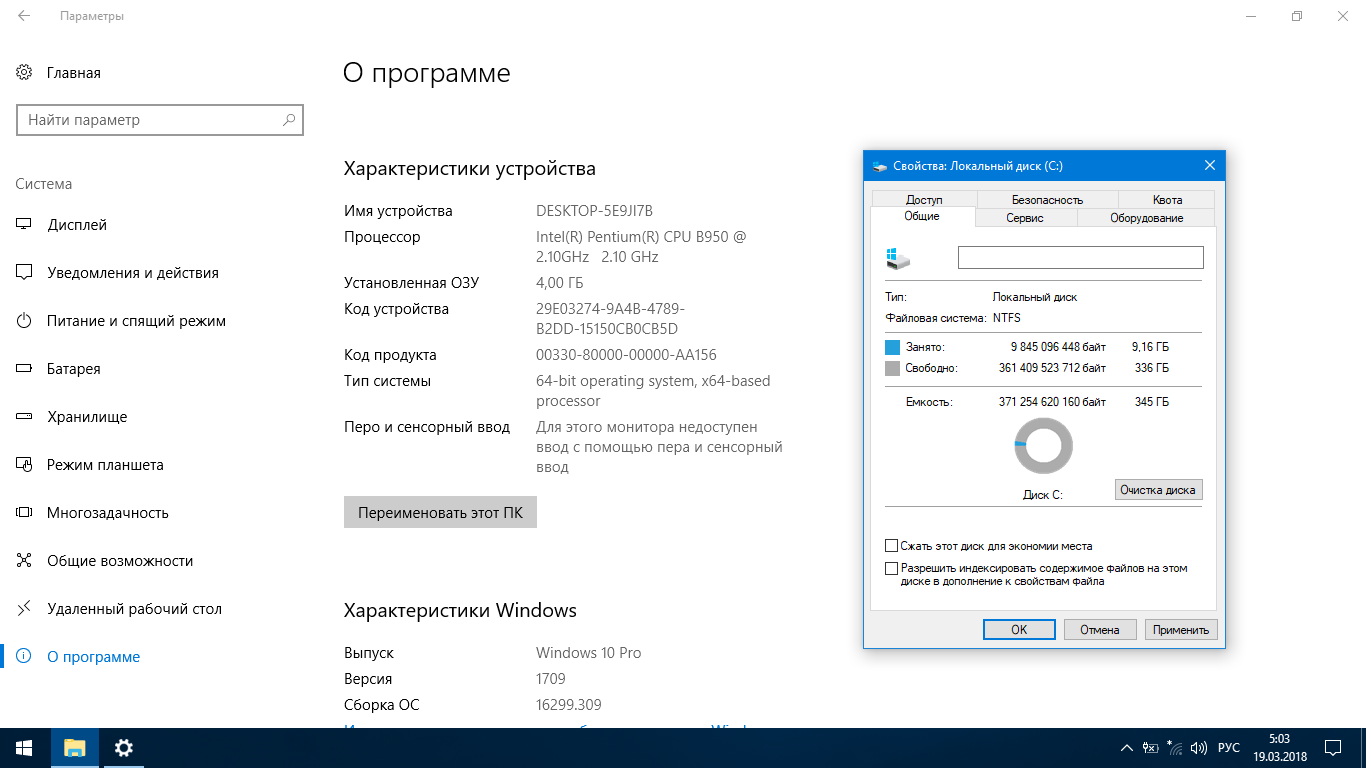This screenshot has height=768, width=1366.
Task: Click the edition value Windows 10 Pro
Action: coord(588,653)
